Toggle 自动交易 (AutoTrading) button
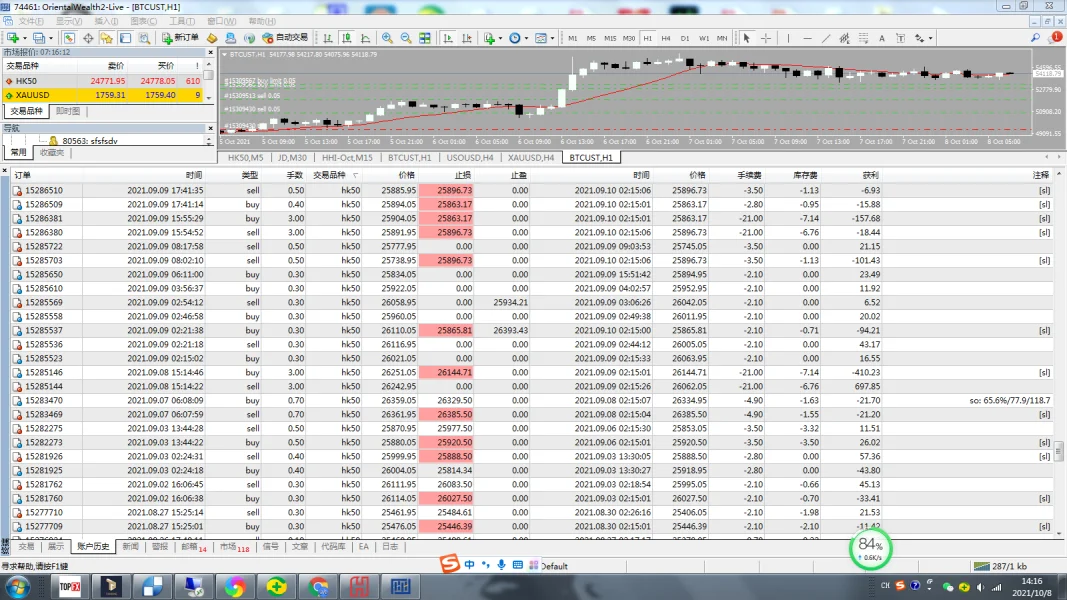Screen dimensions: 1067x600 coord(285,38)
